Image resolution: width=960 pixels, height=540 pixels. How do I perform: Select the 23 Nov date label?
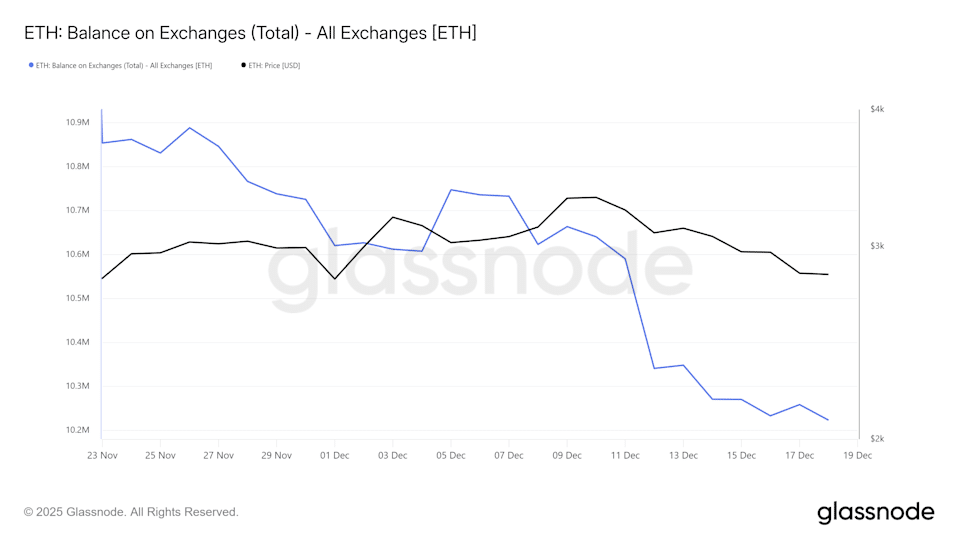click(x=102, y=455)
